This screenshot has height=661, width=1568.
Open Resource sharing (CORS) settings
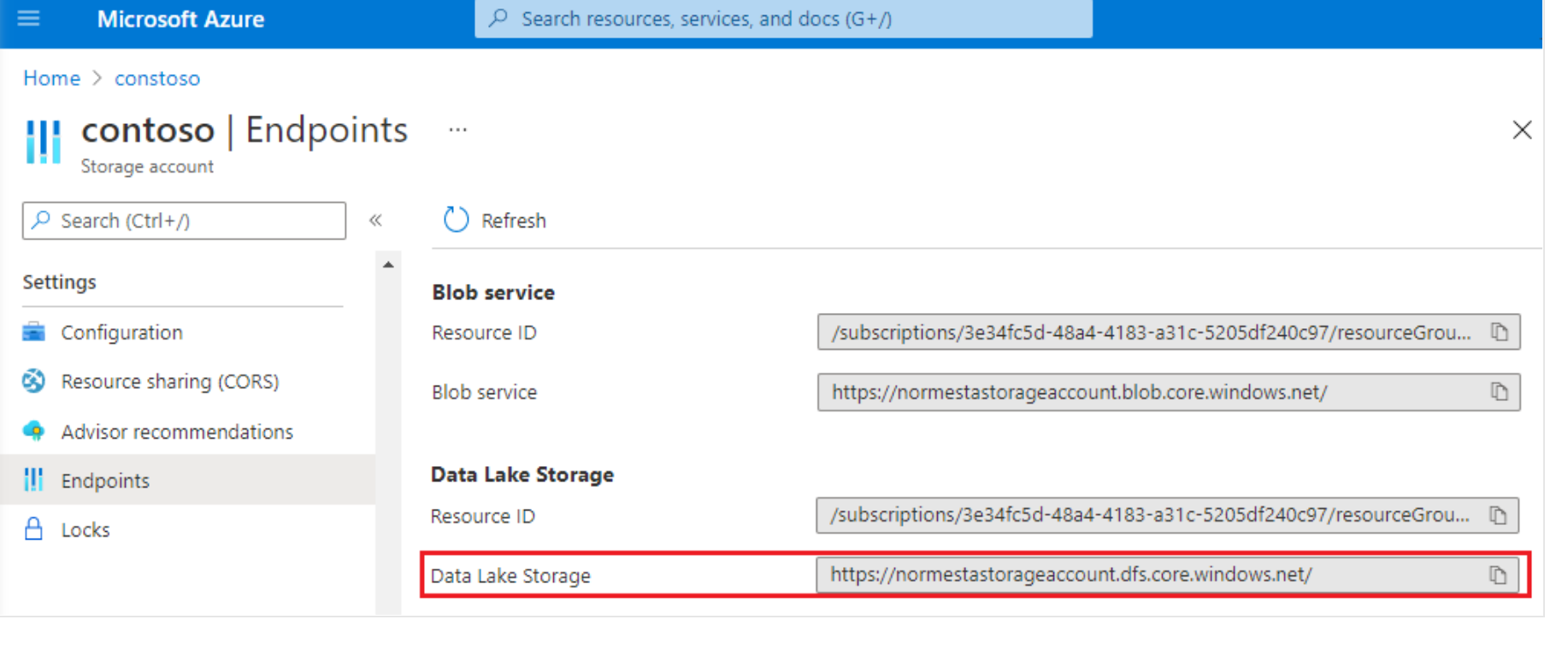point(169,381)
